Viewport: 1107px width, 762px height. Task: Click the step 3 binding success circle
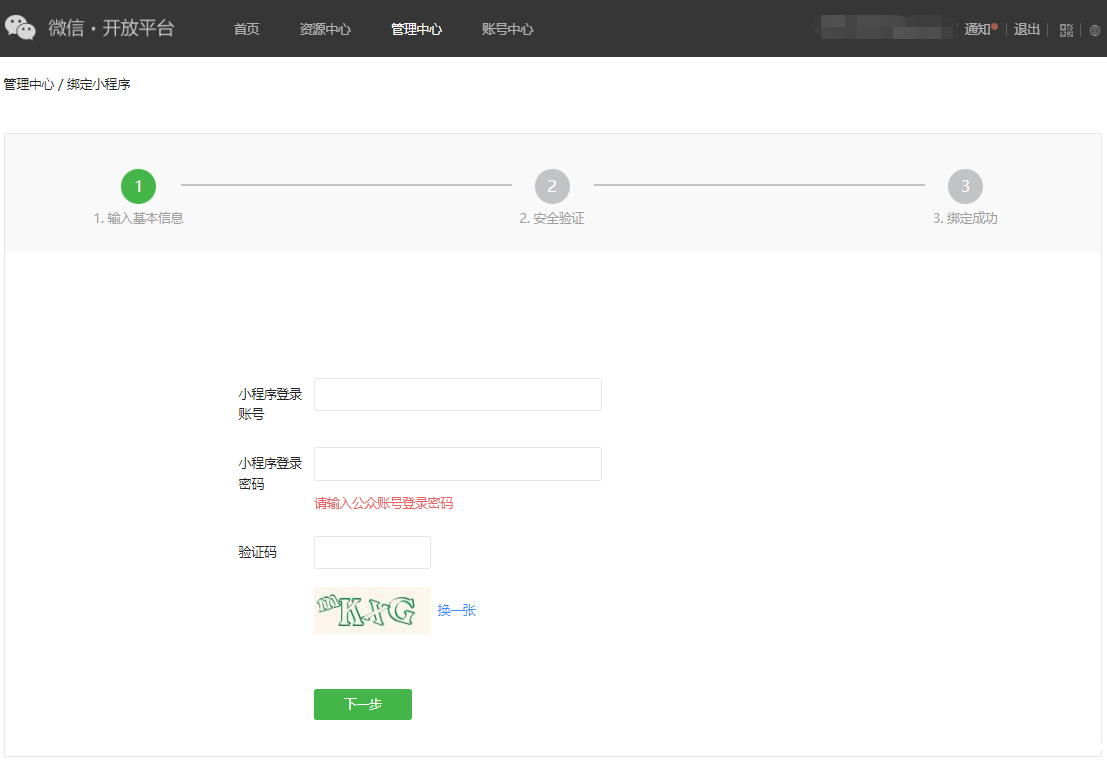tap(965, 186)
